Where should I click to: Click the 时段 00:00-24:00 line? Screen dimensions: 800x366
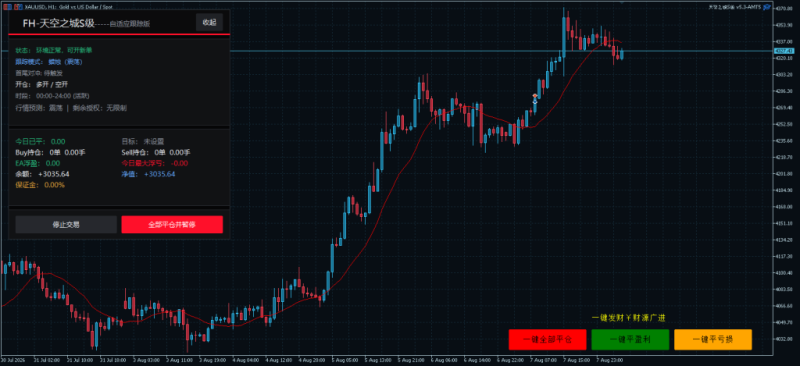[53, 95]
